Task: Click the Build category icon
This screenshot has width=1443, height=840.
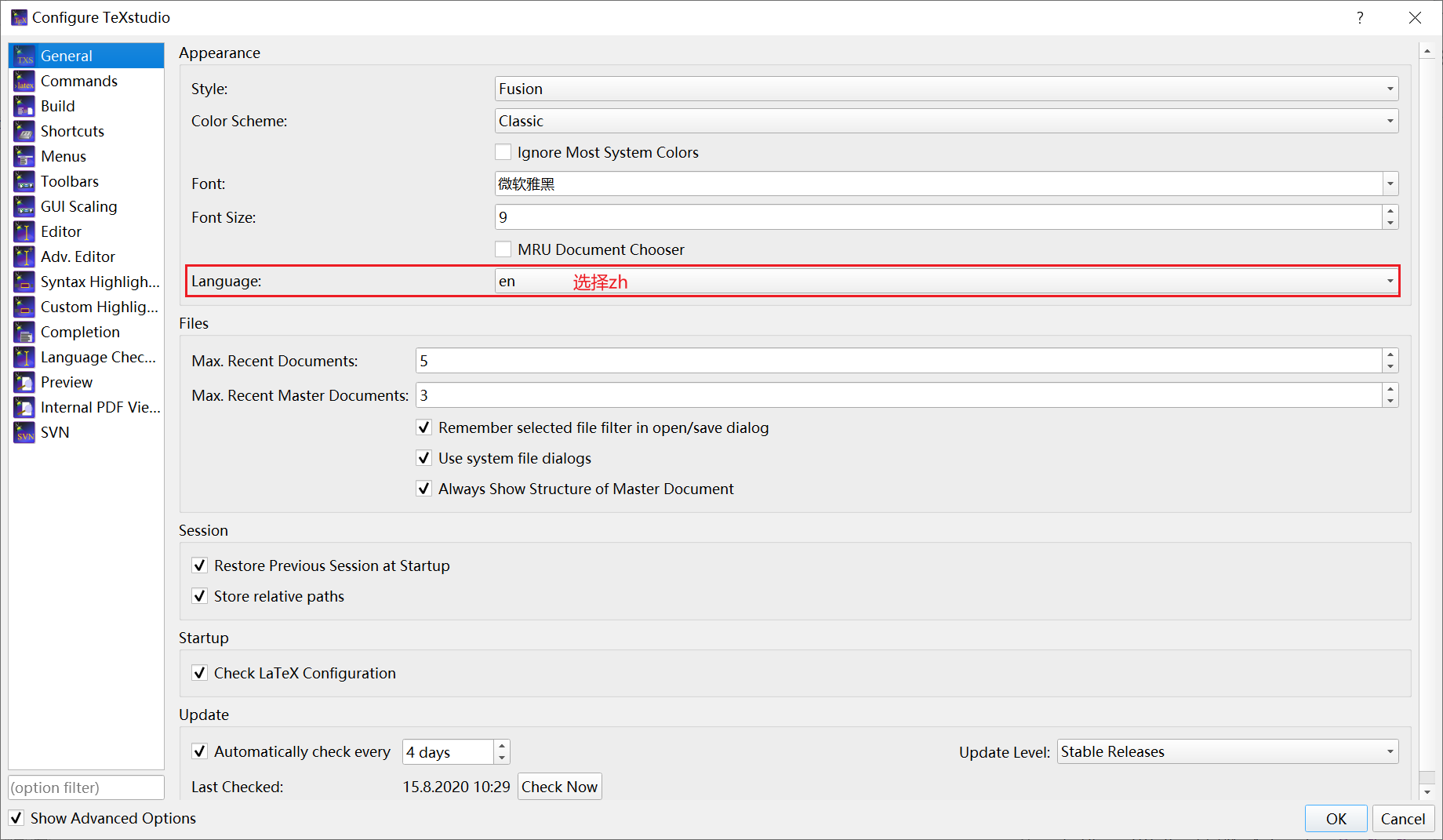Action: 24,106
